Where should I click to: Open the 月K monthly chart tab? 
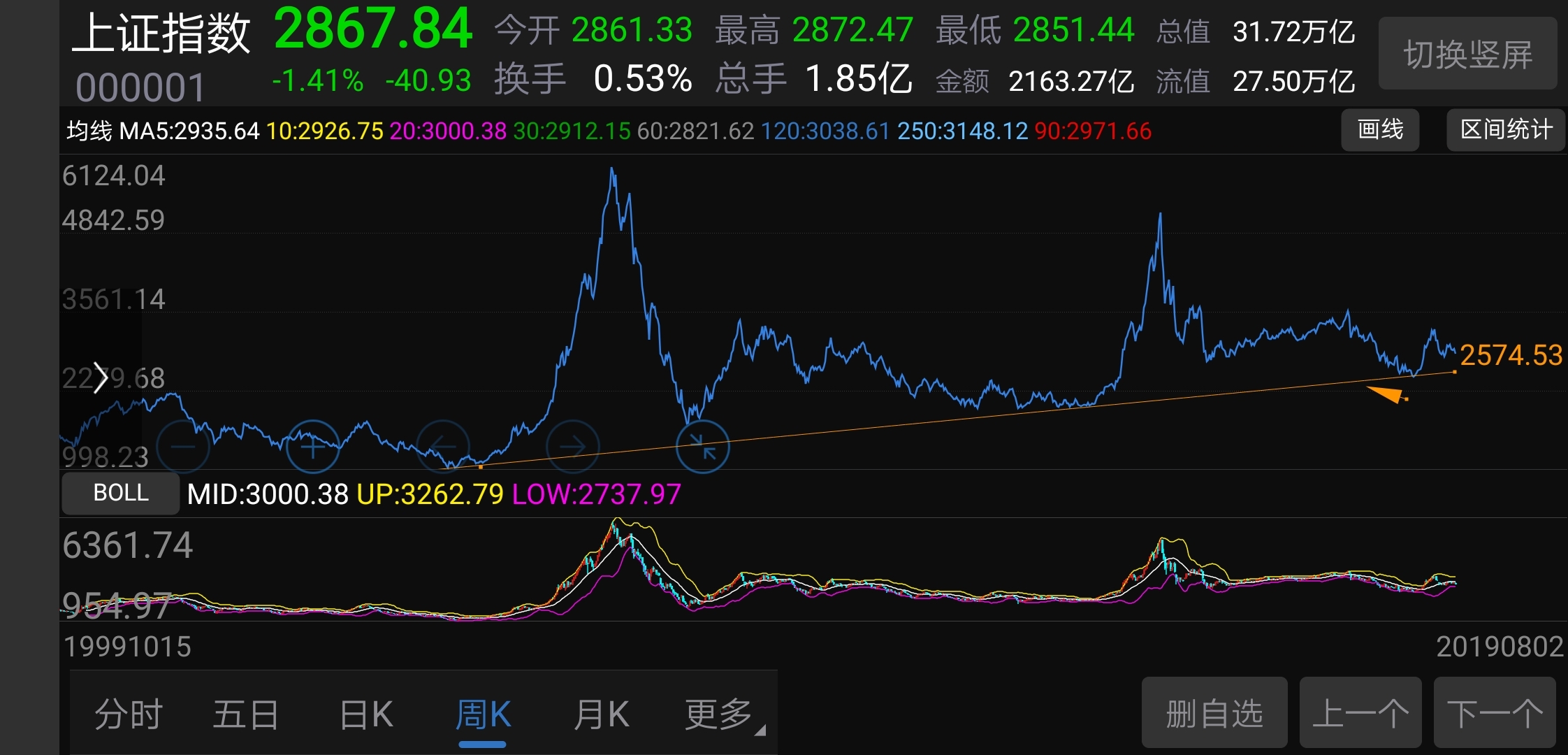click(x=602, y=713)
